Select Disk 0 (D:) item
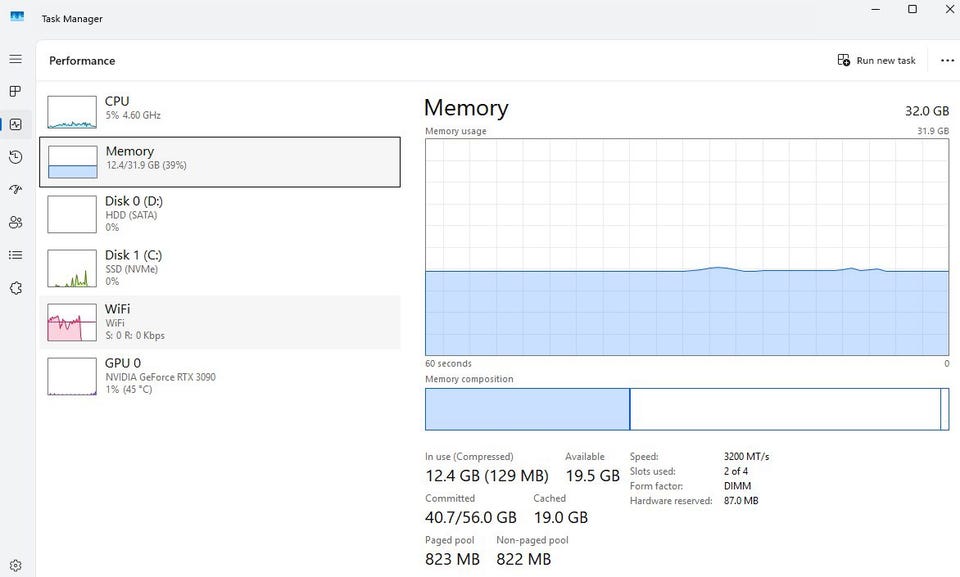Image resolution: width=960 pixels, height=577 pixels. 220,214
